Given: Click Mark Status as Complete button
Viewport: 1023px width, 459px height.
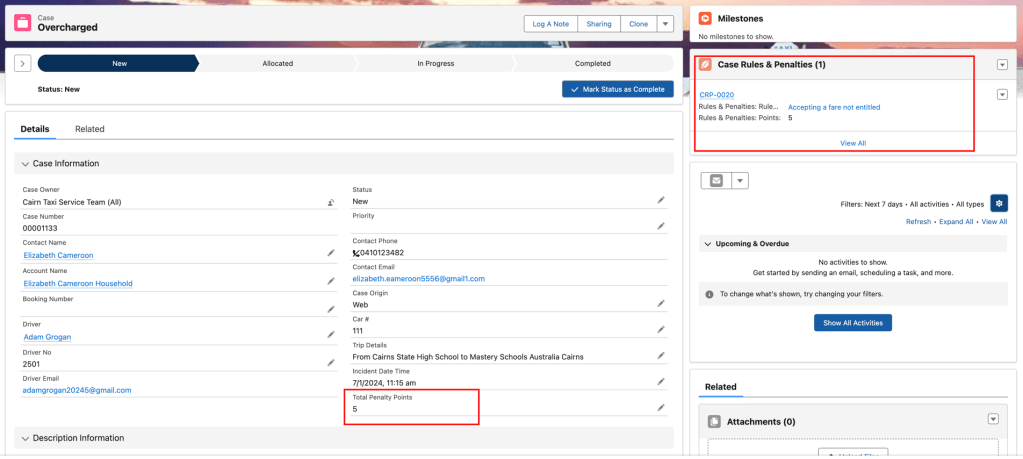Looking at the screenshot, I should coord(617,89).
